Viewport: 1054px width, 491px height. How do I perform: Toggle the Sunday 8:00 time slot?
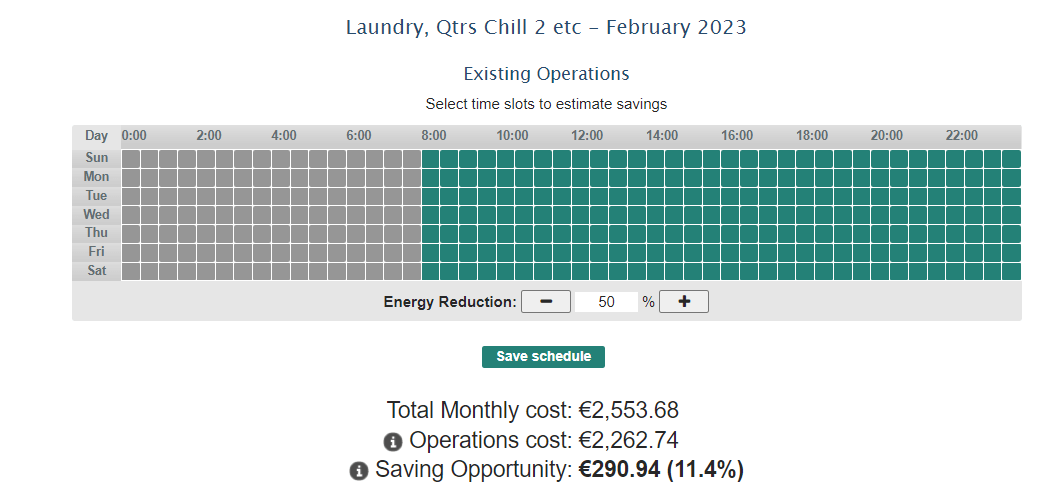point(431,158)
